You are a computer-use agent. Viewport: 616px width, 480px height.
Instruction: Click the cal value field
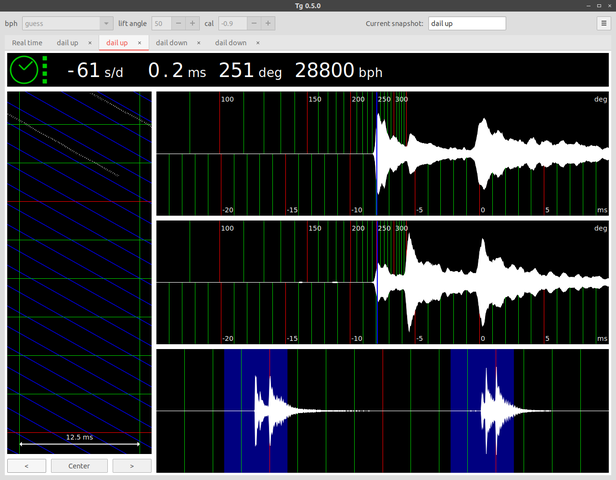click(x=233, y=24)
